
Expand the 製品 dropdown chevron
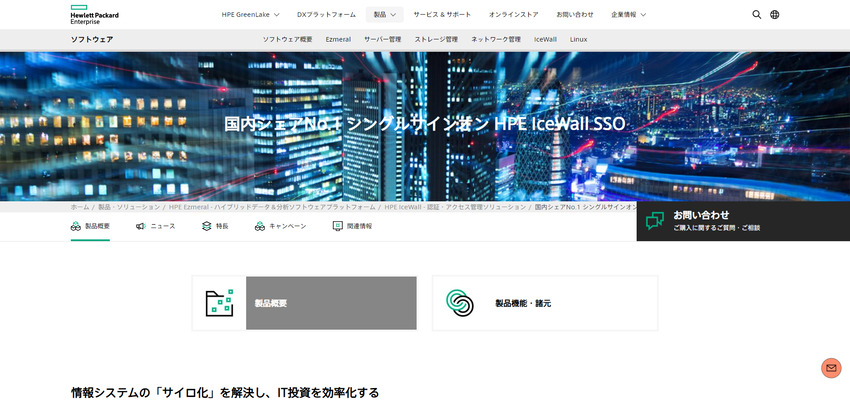[393, 15]
